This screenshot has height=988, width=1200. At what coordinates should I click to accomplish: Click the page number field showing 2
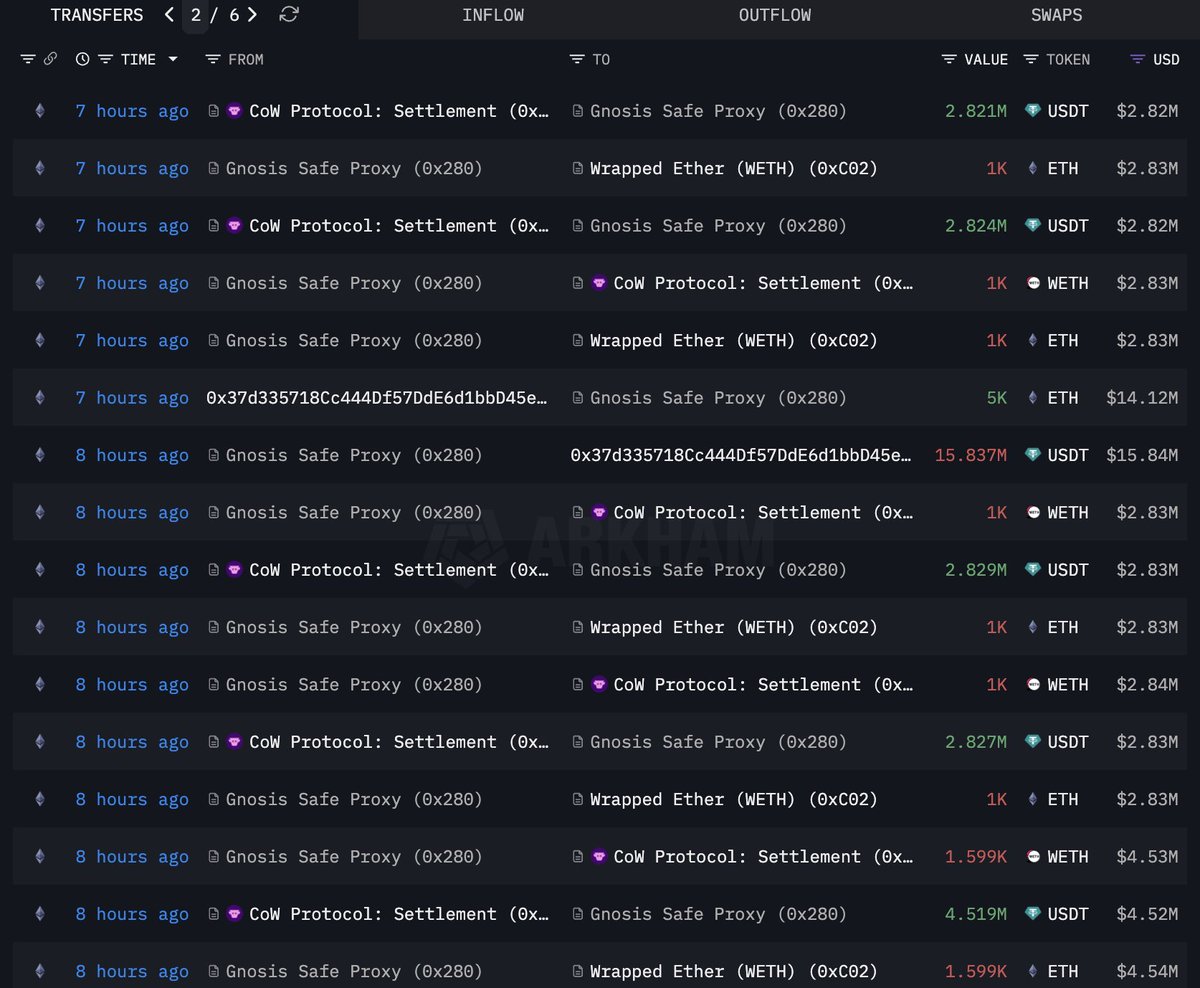click(x=196, y=16)
